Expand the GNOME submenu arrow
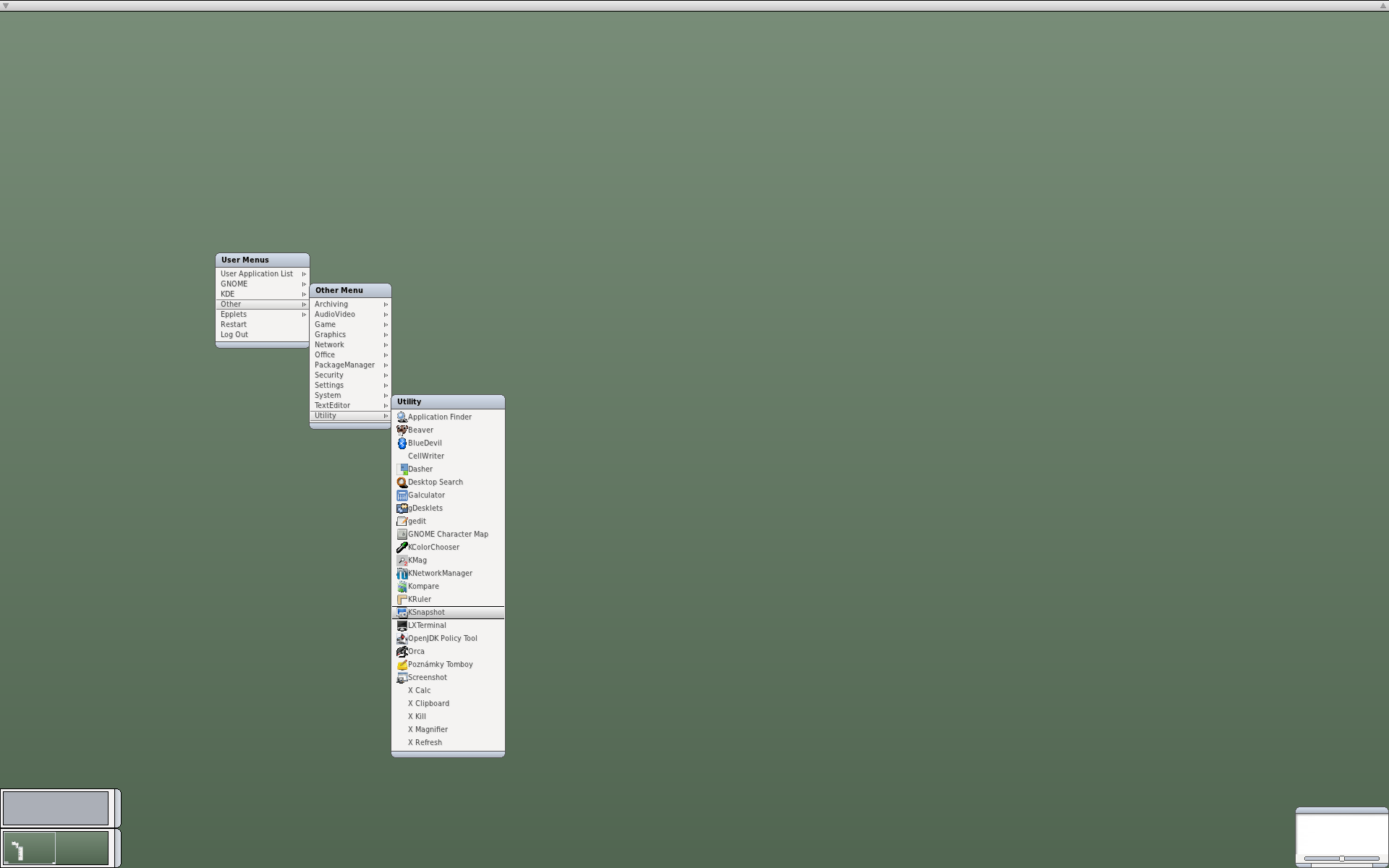Screen dimensions: 1389x868 [x=304, y=284]
